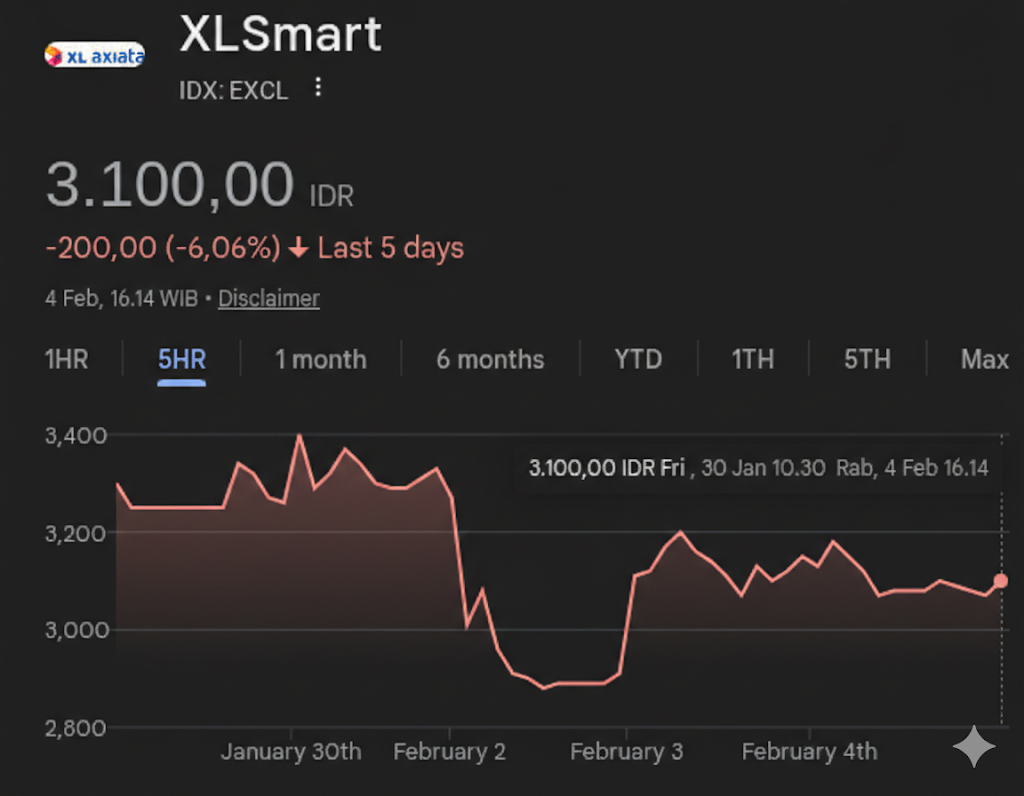Open the Disclaimer link
Image resolution: width=1024 pixels, height=796 pixels.
[269, 298]
